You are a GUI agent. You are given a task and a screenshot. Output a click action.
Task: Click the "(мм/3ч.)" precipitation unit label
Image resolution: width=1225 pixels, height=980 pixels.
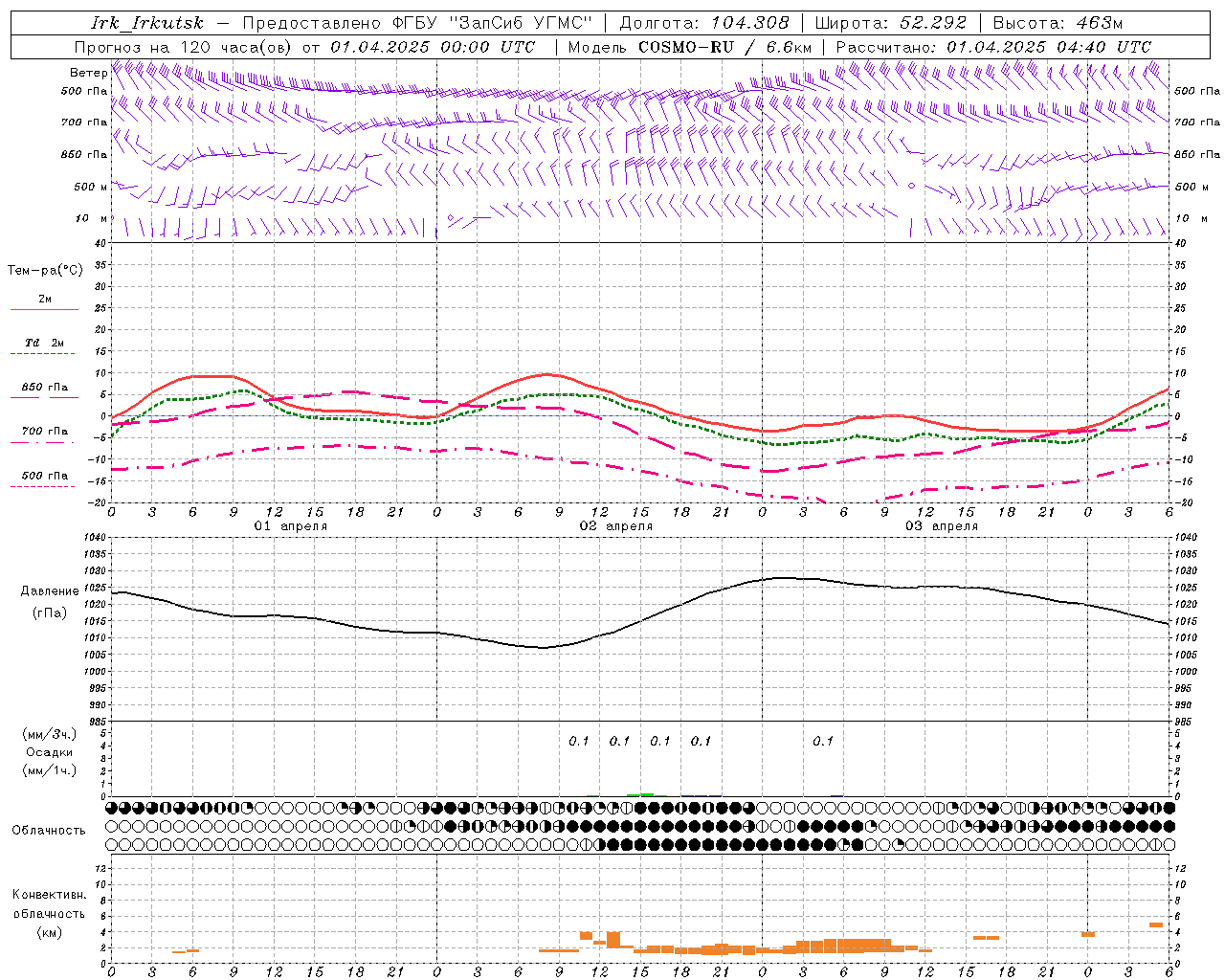(50, 734)
